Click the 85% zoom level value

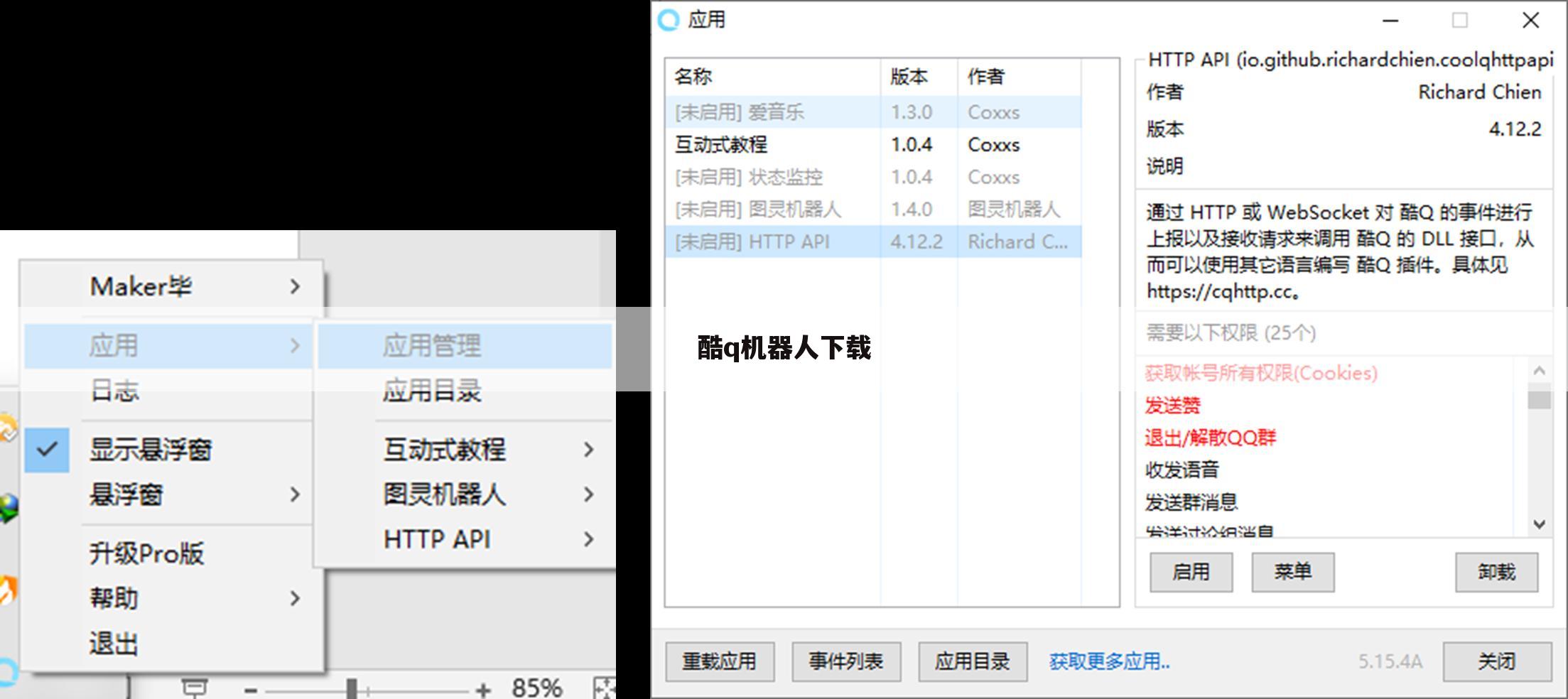(537, 688)
